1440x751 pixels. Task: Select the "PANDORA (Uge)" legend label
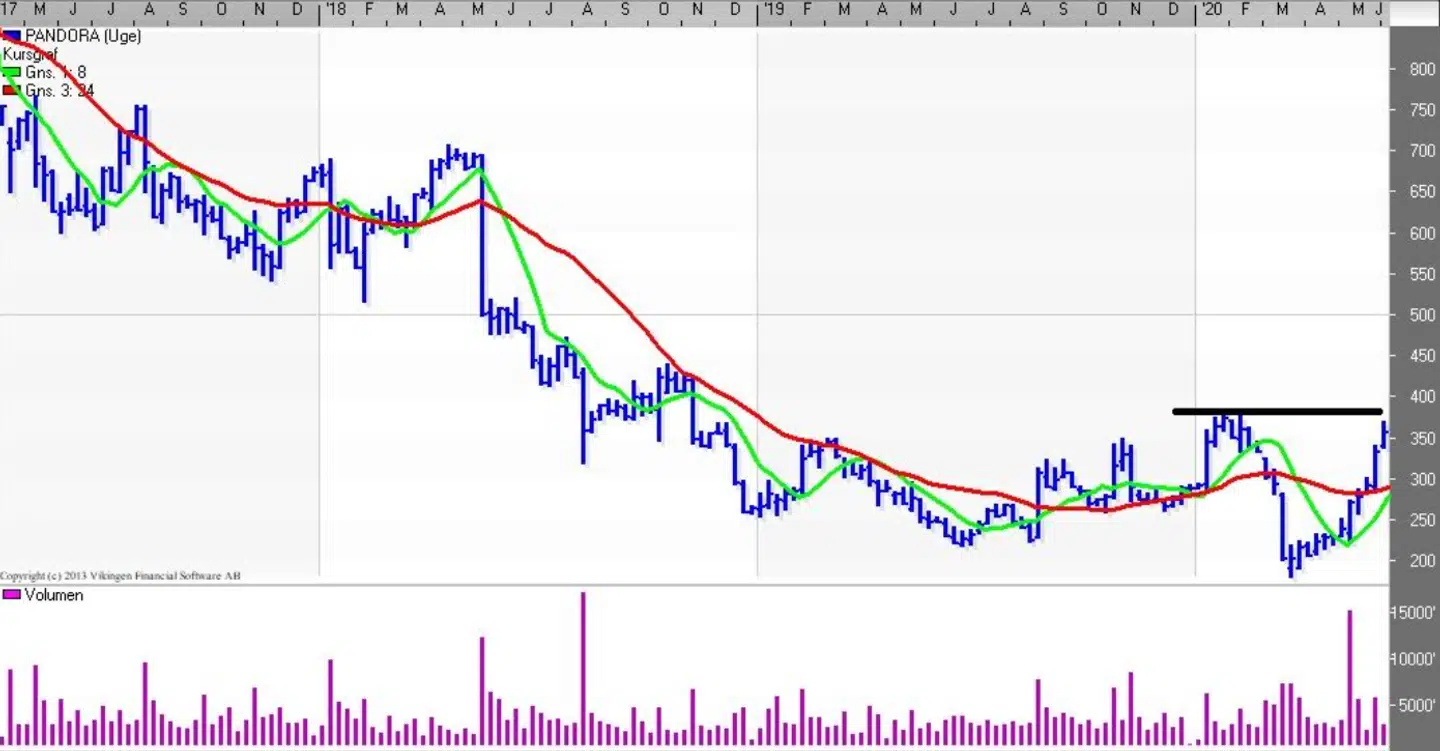click(83, 36)
